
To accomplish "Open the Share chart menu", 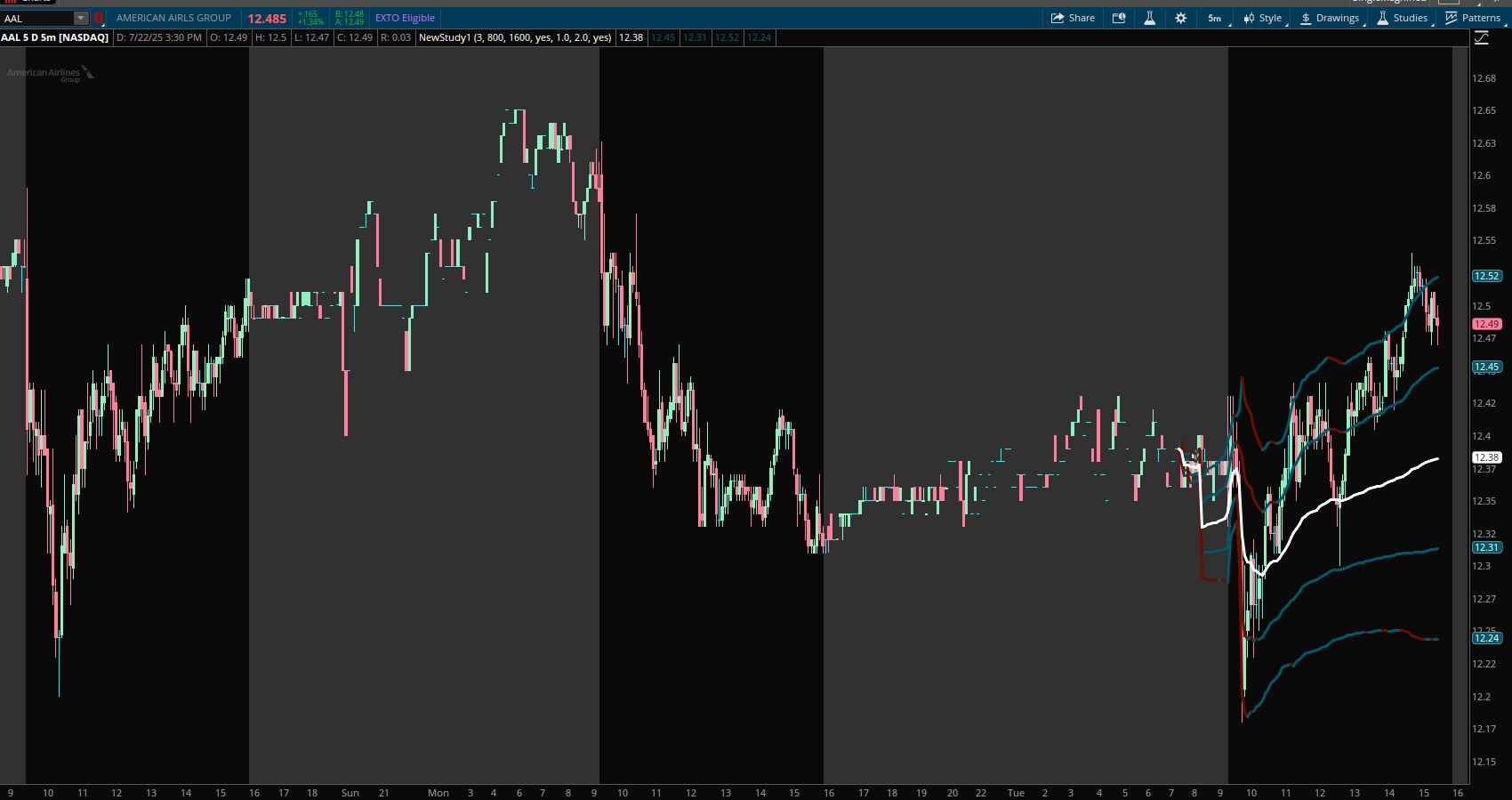I will tap(1073, 18).
